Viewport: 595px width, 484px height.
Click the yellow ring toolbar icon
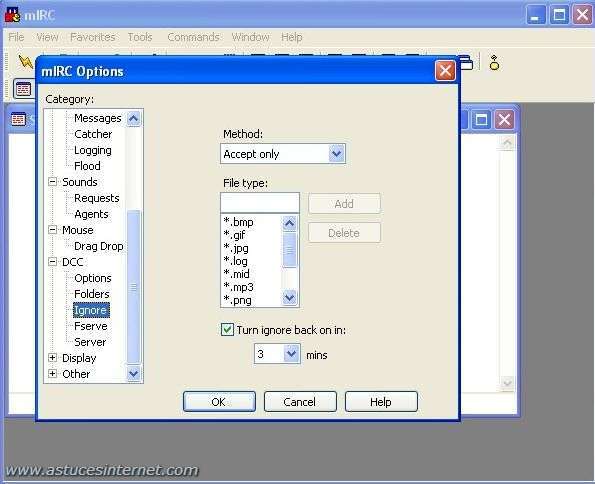pyautogui.click(x=494, y=63)
